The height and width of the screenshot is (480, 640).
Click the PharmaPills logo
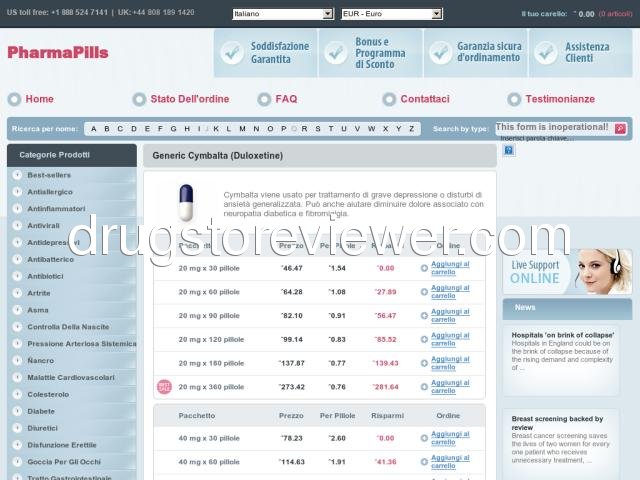click(58, 53)
